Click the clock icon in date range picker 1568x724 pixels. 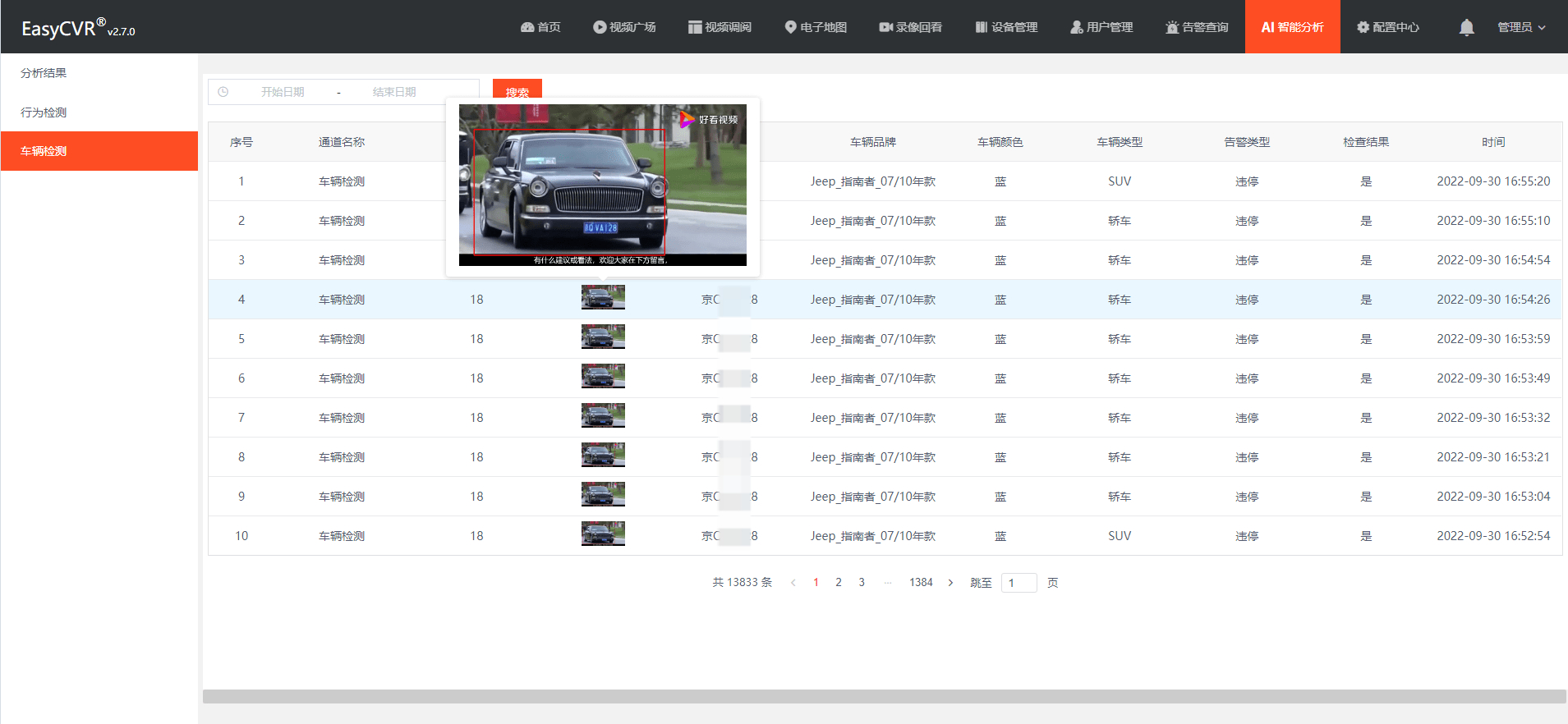(223, 92)
